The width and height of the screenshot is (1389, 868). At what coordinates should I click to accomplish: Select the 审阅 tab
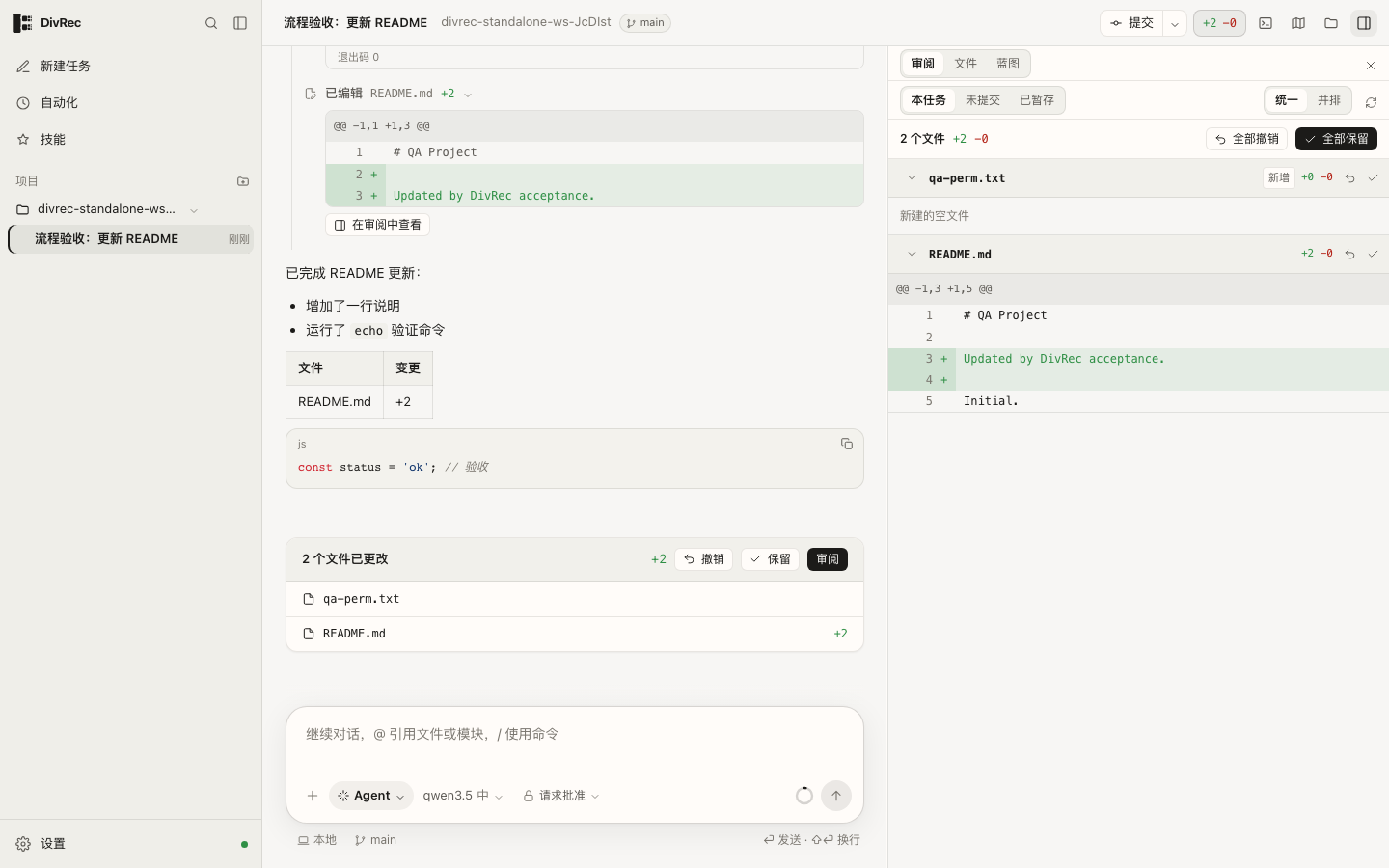coord(923,64)
